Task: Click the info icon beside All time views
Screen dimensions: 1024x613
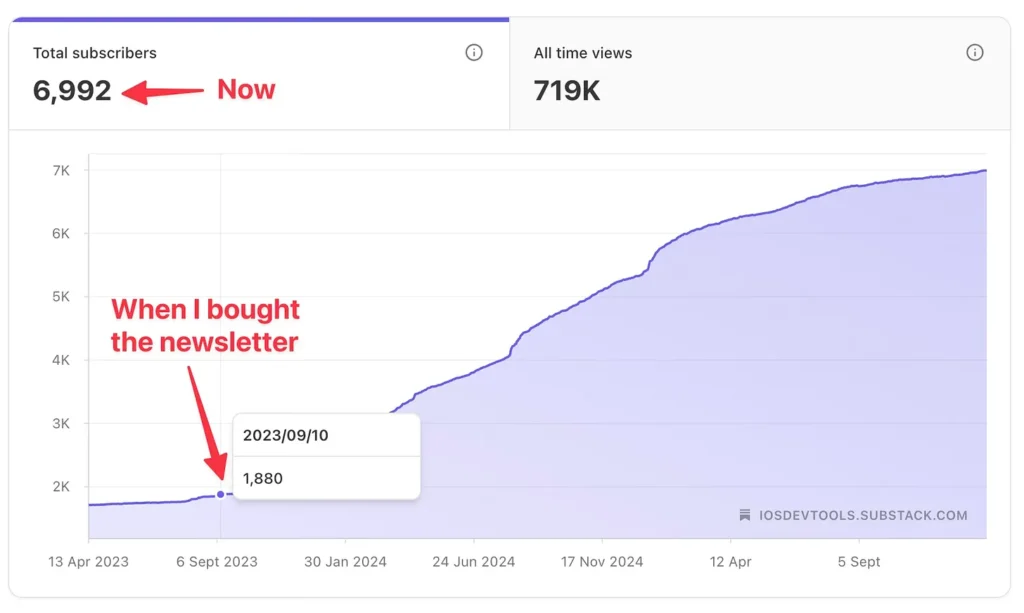Action: [x=974, y=53]
